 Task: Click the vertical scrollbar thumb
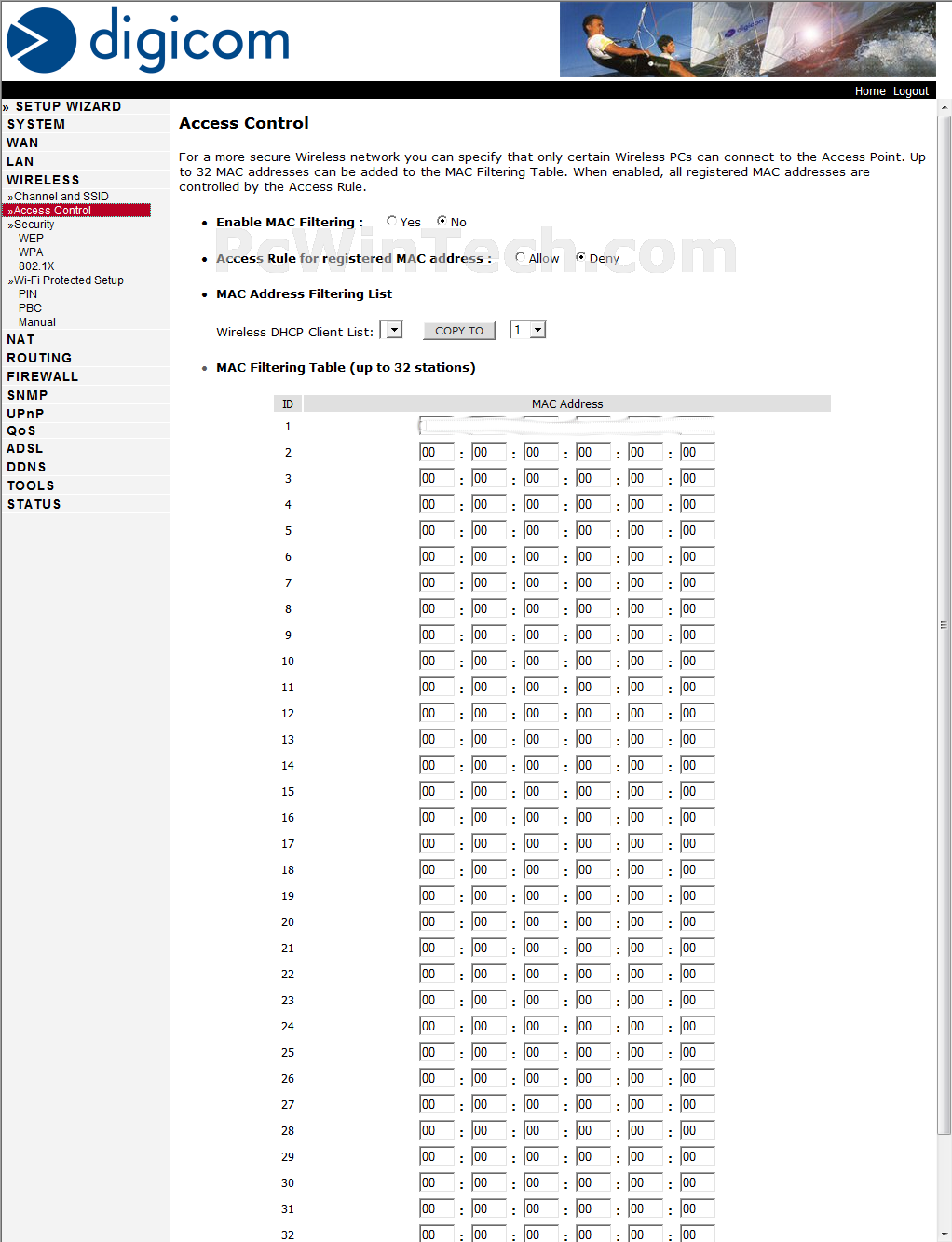[944, 624]
